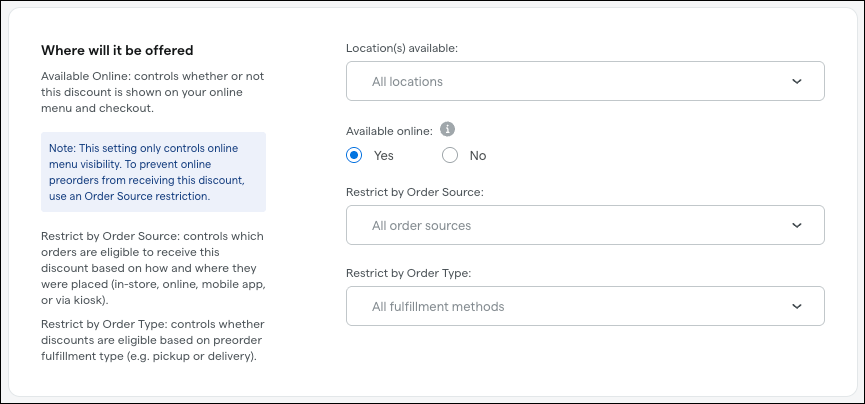This screenshot has width=865, height=404.
Task: Click the chevron in Restrict by Order Source field
Action: (x=797, y=225)
